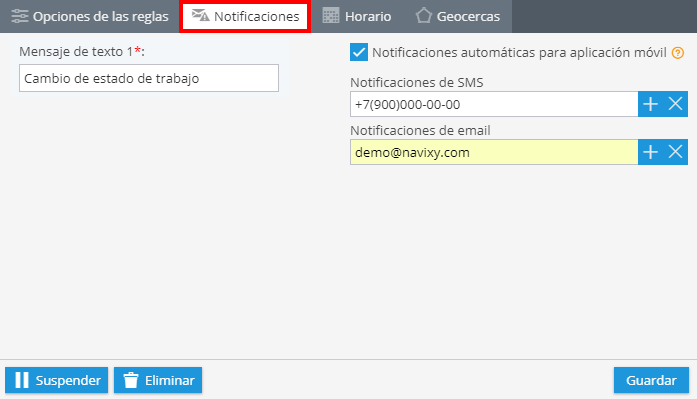Image resolution: width=697 pixels, height=399 pixels.
Task: Open the orange help question mark icon
Action: 678,53
